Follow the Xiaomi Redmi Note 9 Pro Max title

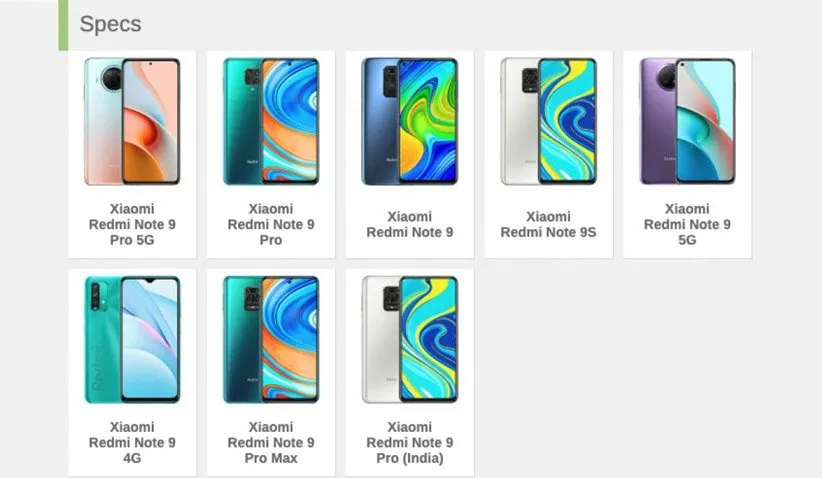tap(271, 442)
